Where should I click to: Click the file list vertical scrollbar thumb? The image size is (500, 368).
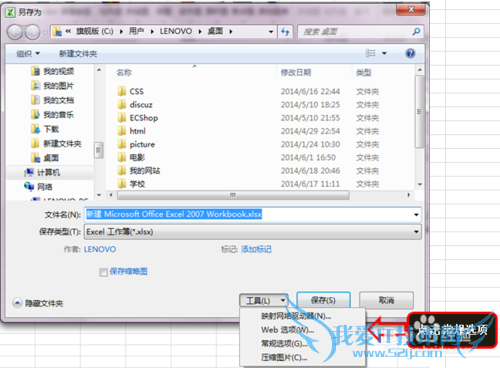click(x=419, y=111)
